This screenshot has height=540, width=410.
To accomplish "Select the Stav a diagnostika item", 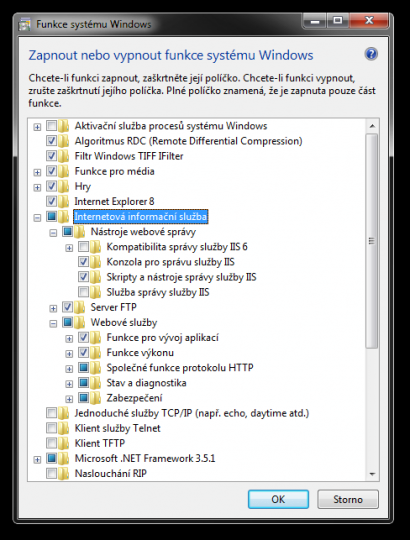I will click(146, 383).
